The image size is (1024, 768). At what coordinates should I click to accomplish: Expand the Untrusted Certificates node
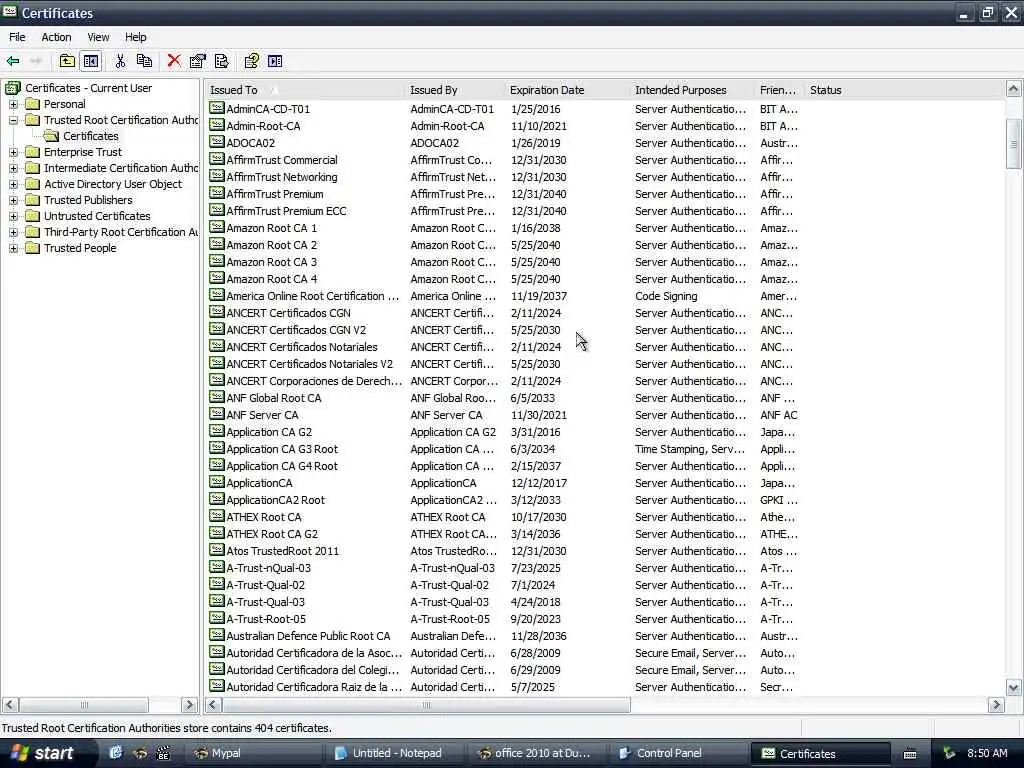point(13,216)
